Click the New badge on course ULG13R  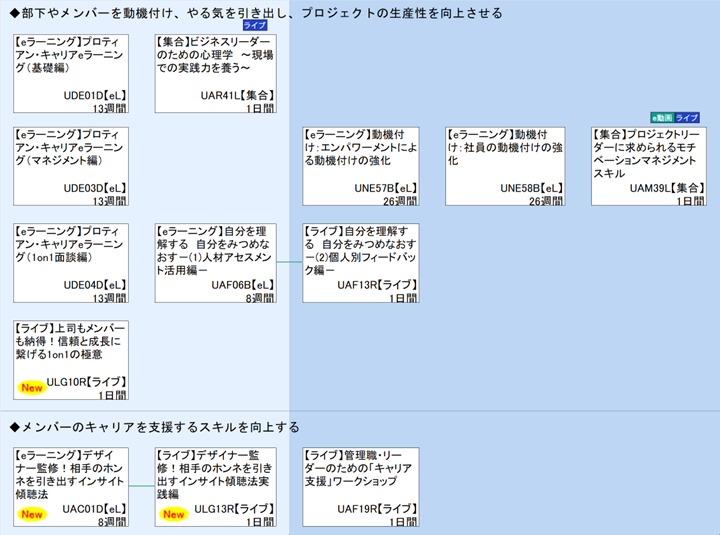[174, 514]
